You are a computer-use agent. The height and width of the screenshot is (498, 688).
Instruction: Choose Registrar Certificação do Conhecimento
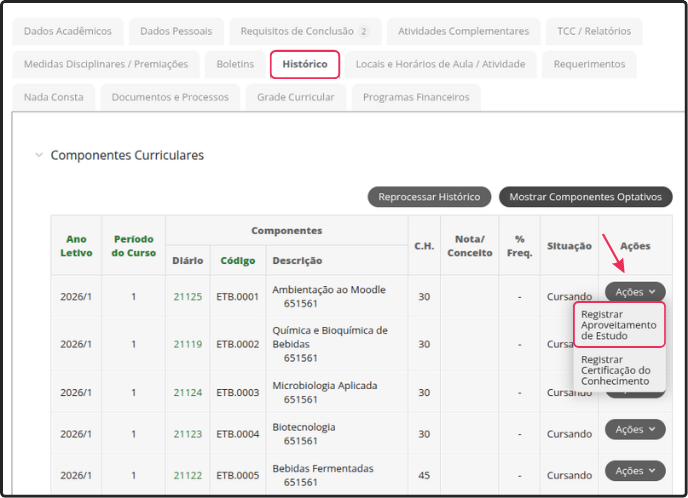coord(619,370)
